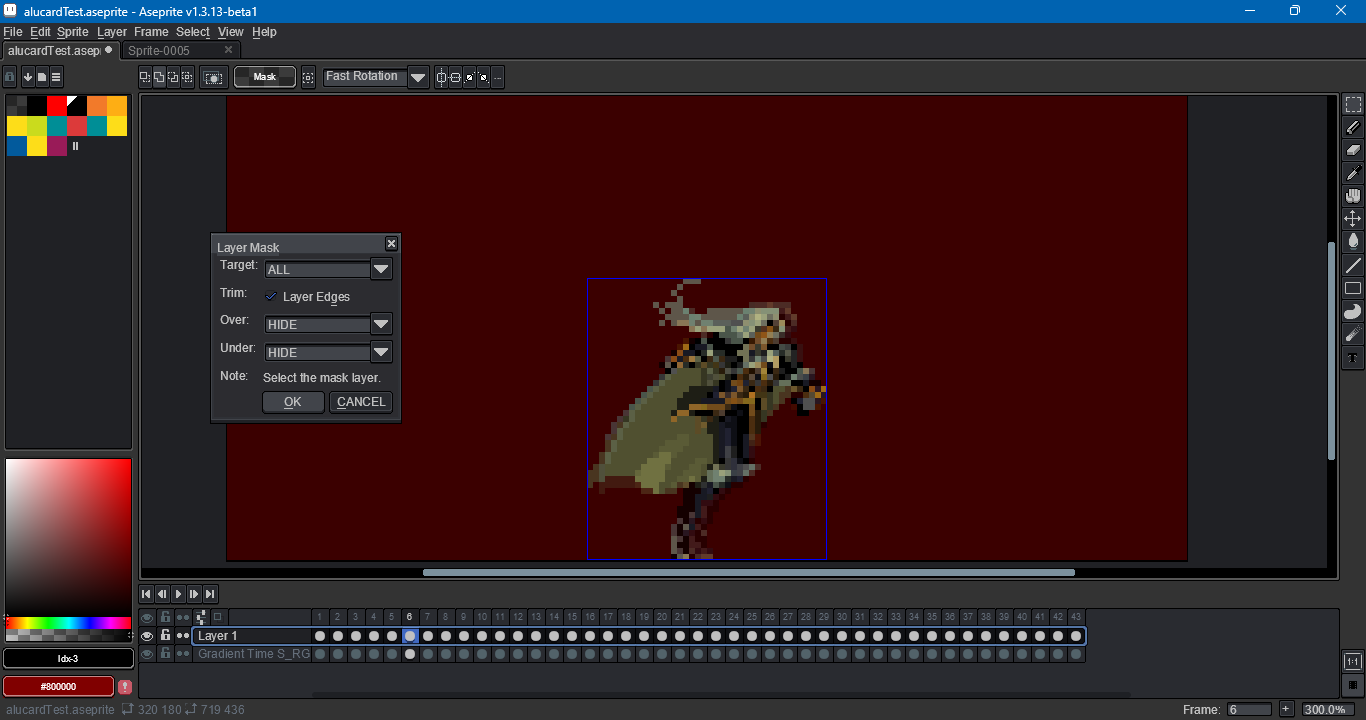1366x720 pixels.
Task: Pick the orange palette swatch
Action: click(97, 106)
